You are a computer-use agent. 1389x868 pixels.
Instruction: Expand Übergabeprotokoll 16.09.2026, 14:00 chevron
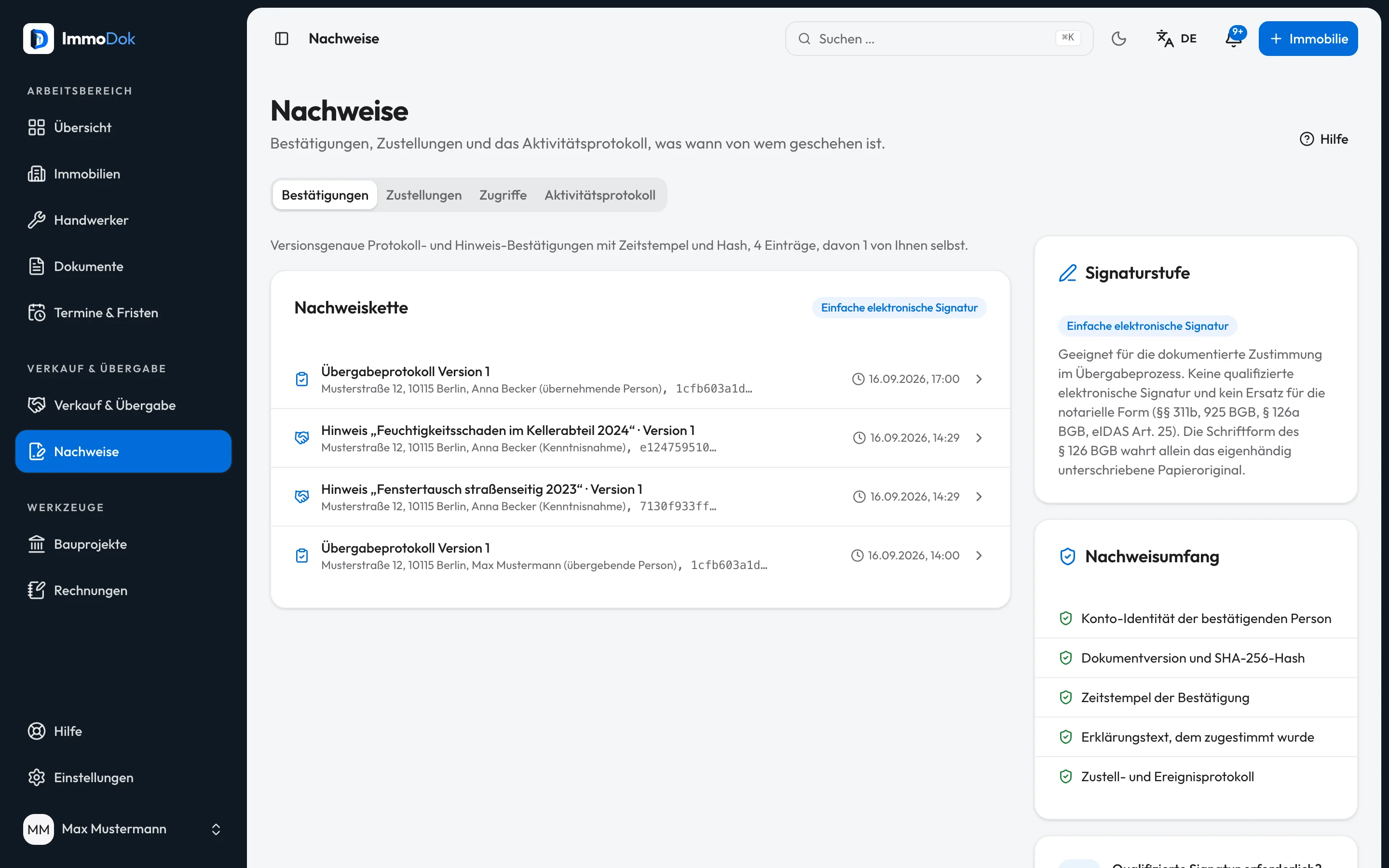pos(979,555)
